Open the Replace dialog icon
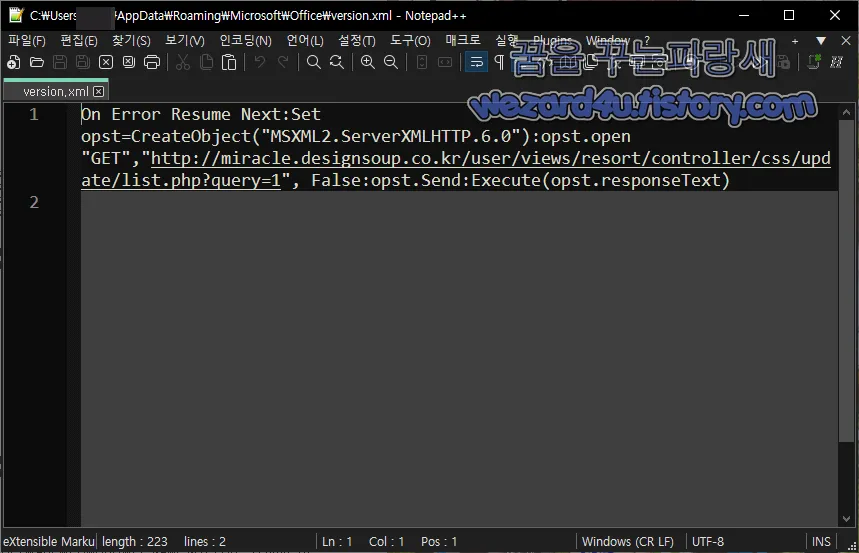The image size is (859, 553). pyautogui.click(x=336, y=62)
